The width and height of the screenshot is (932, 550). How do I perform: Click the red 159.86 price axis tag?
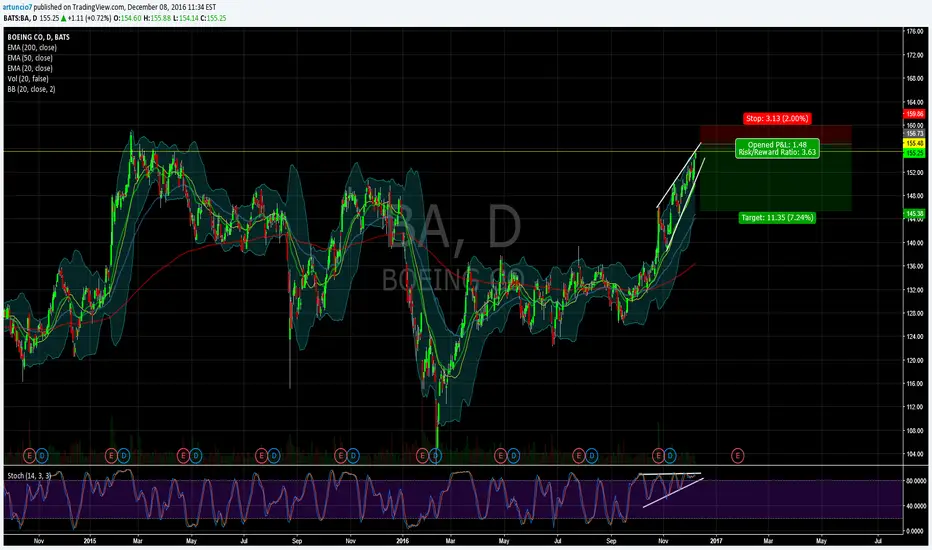click(x=914, y=114)
